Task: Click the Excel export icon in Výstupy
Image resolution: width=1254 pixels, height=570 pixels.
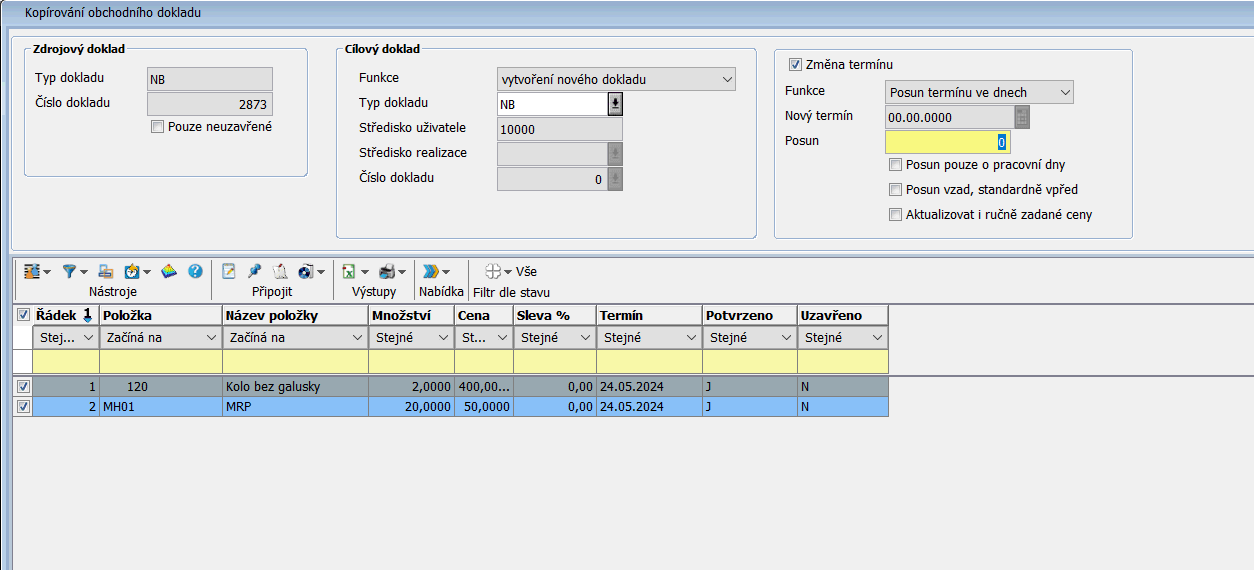Action: click(349, 271)
